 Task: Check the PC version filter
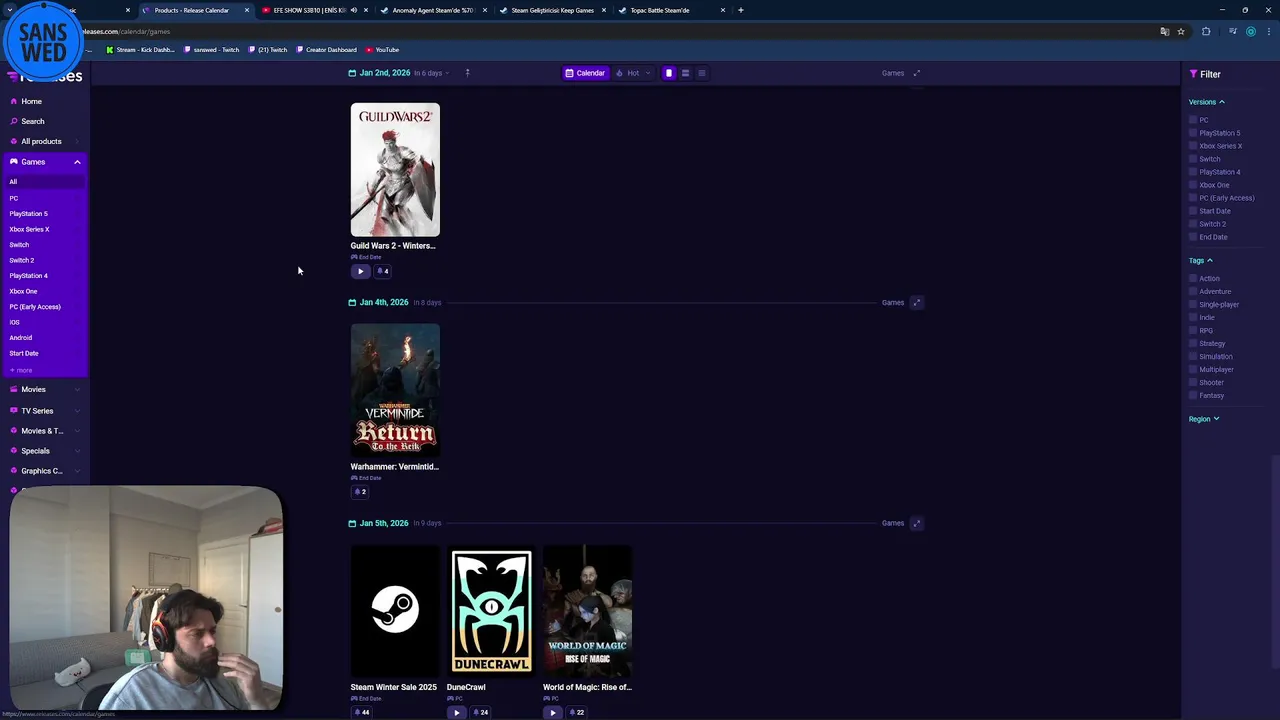point(1193,120)
